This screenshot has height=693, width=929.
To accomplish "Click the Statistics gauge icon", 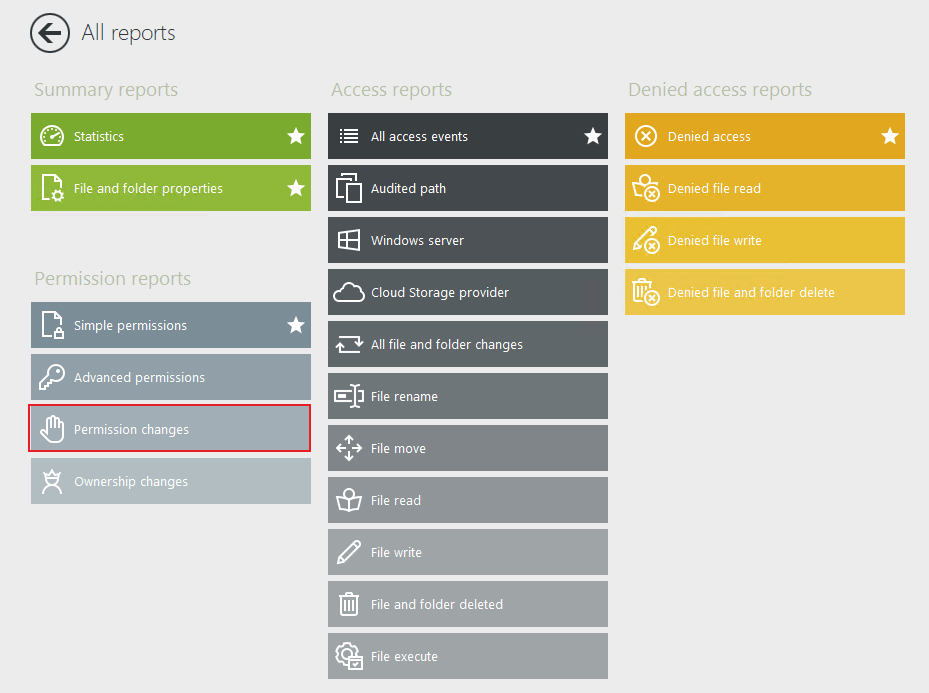I will 52,136.
